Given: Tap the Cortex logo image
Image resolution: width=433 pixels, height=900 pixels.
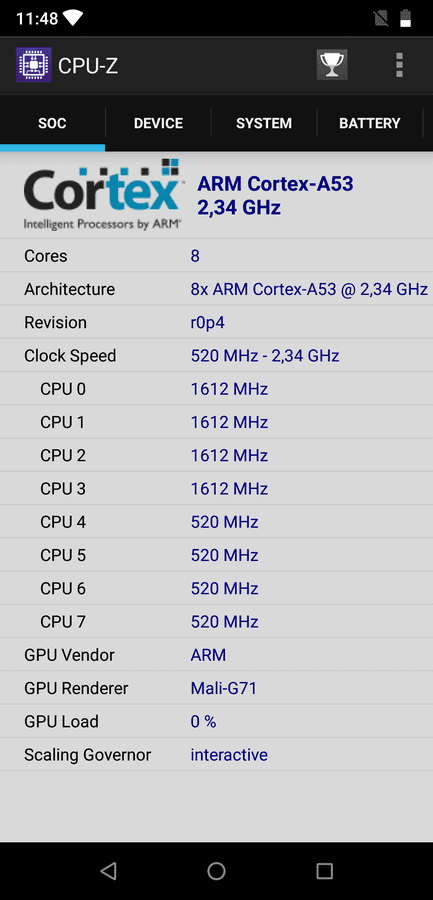Looking at the screenshot, I should (x=103, y=194).
